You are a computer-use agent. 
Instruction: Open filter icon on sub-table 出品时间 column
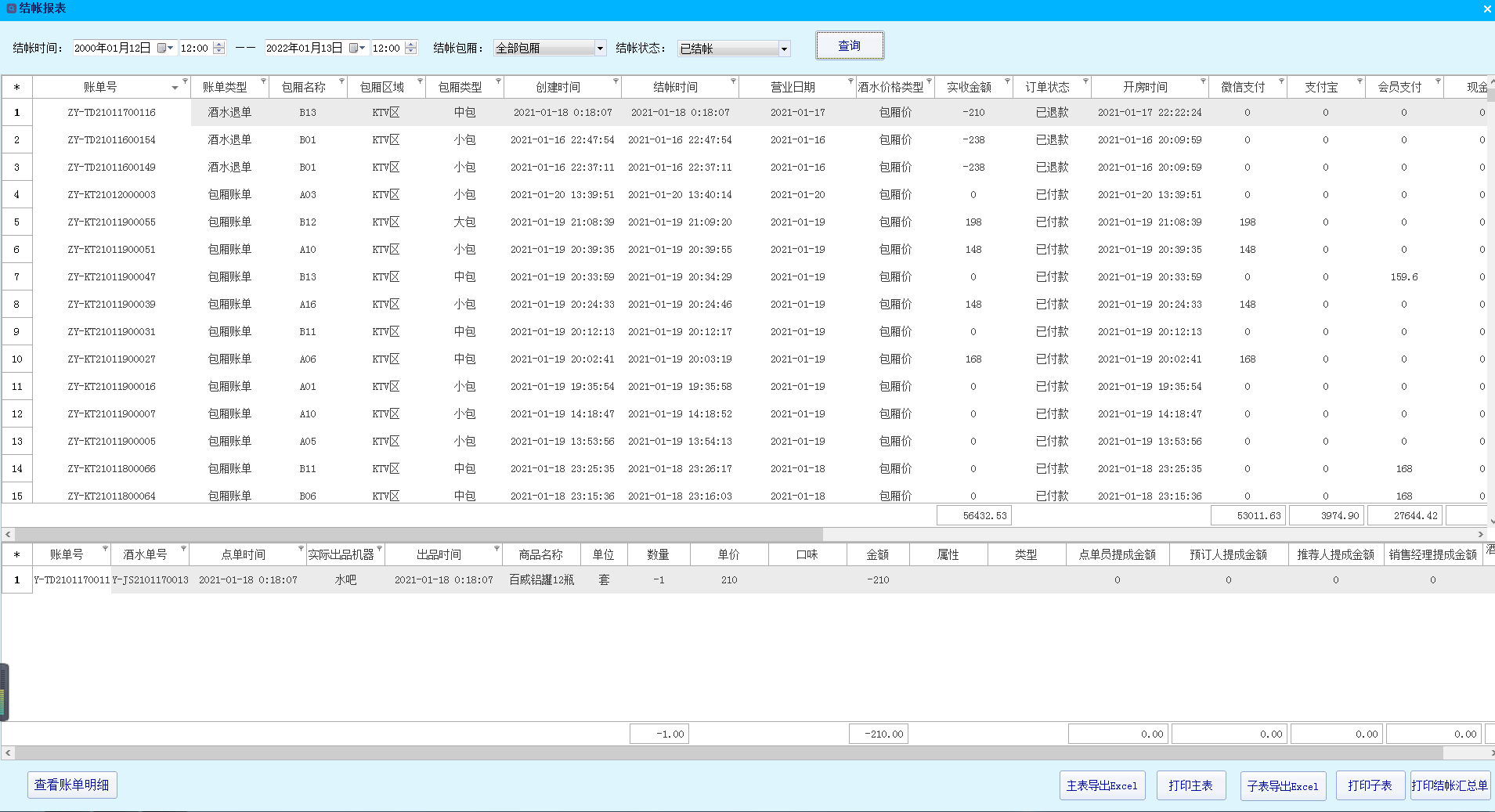click(x=497, y=548)
